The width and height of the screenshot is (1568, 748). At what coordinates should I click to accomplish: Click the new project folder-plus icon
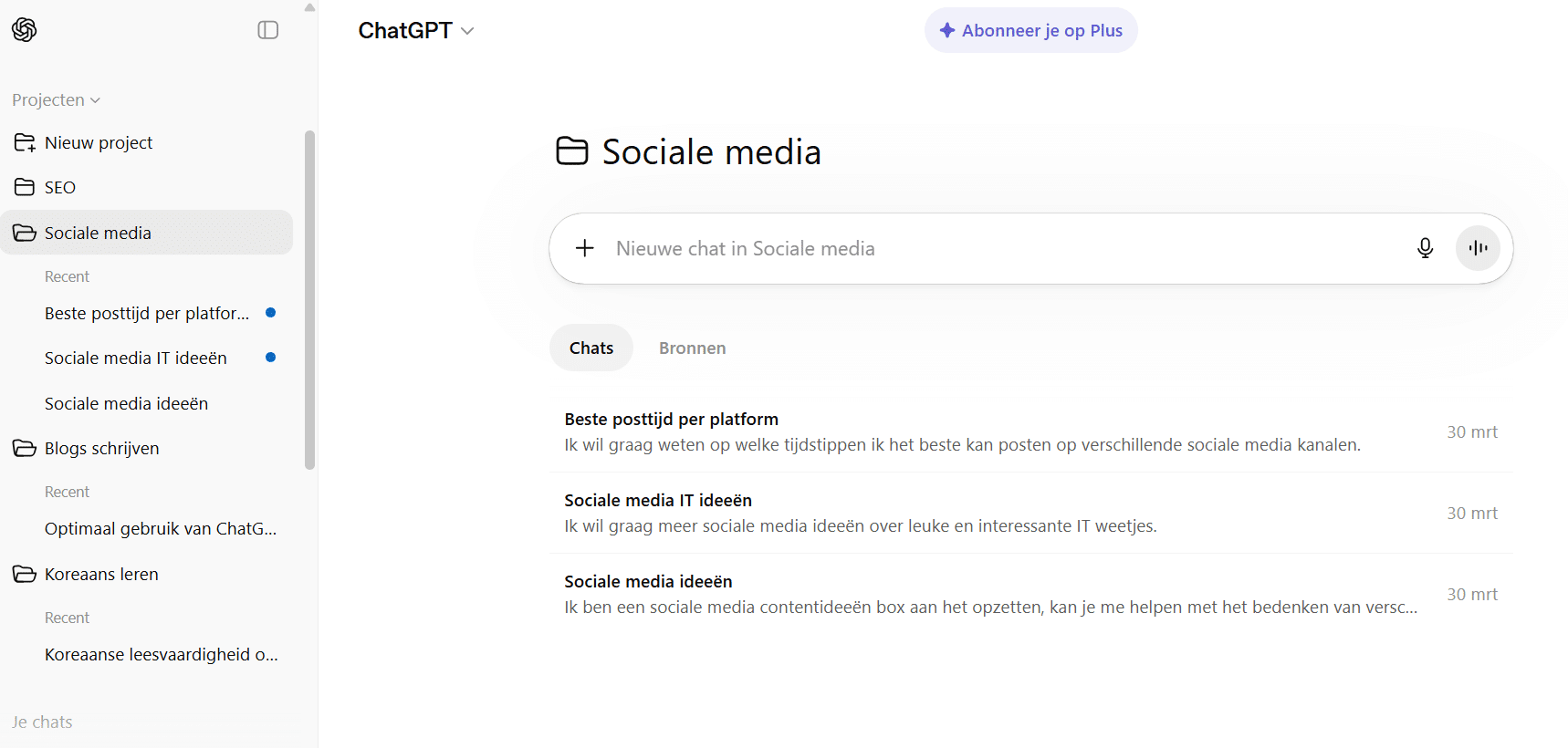click(25, 143)
